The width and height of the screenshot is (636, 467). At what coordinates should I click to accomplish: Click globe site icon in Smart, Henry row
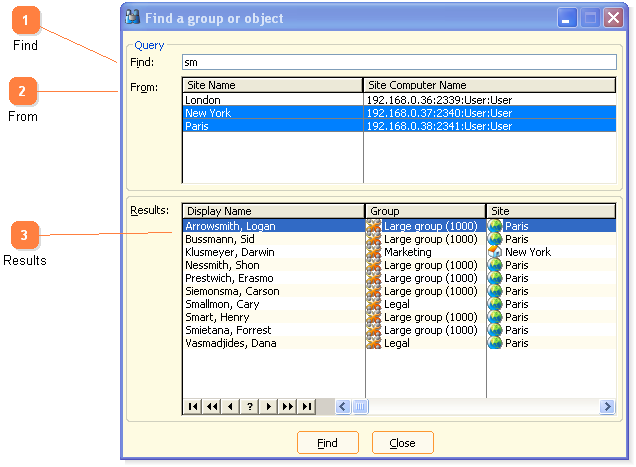495,317
